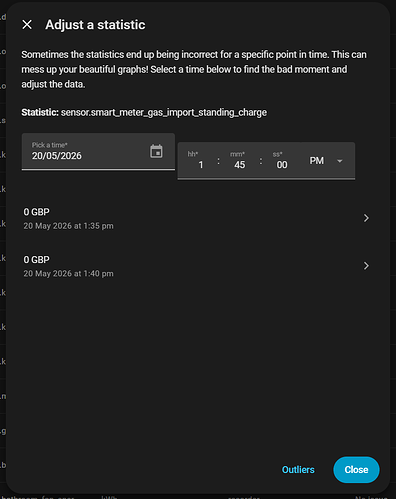Click the Pick a time date field

pos(98,152)
